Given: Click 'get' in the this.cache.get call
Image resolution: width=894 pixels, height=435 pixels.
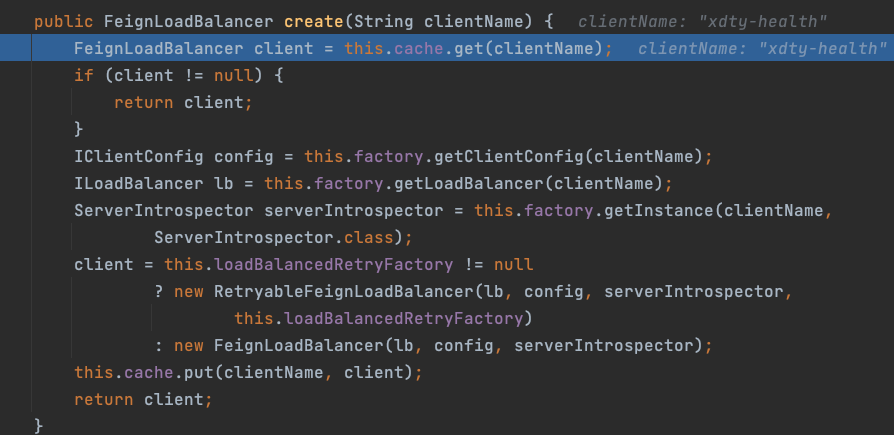Looking at the screenshot, I should pyautogui.click(x=469, y=49).
